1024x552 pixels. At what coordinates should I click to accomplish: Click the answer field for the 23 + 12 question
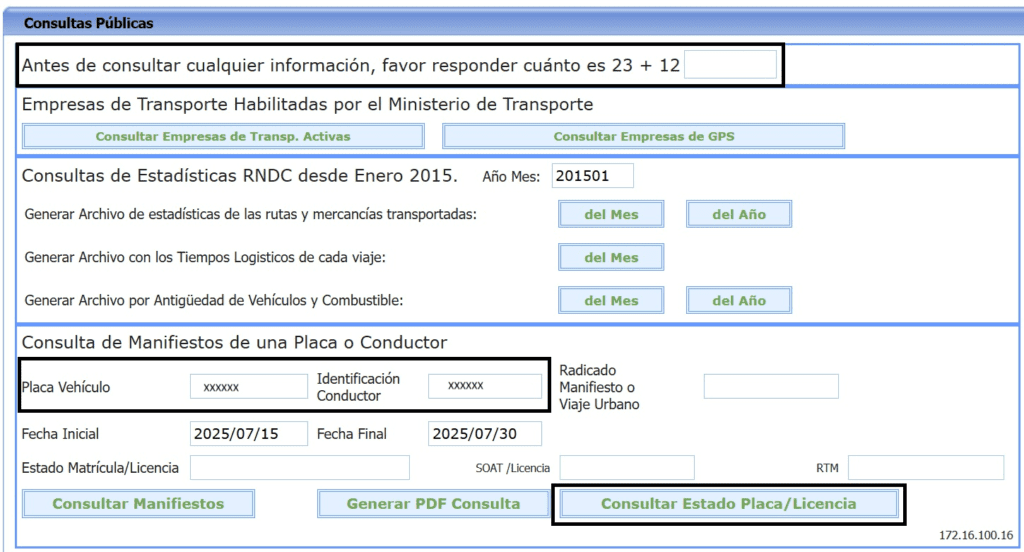click(x=730, y=65)
